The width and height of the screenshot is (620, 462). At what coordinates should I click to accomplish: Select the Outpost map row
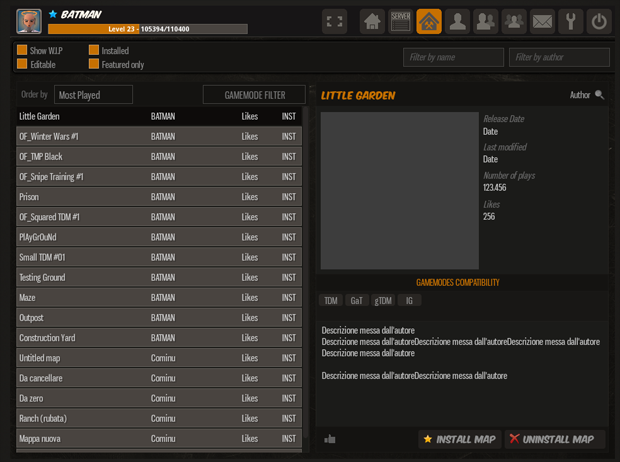[x=159, y=318]
